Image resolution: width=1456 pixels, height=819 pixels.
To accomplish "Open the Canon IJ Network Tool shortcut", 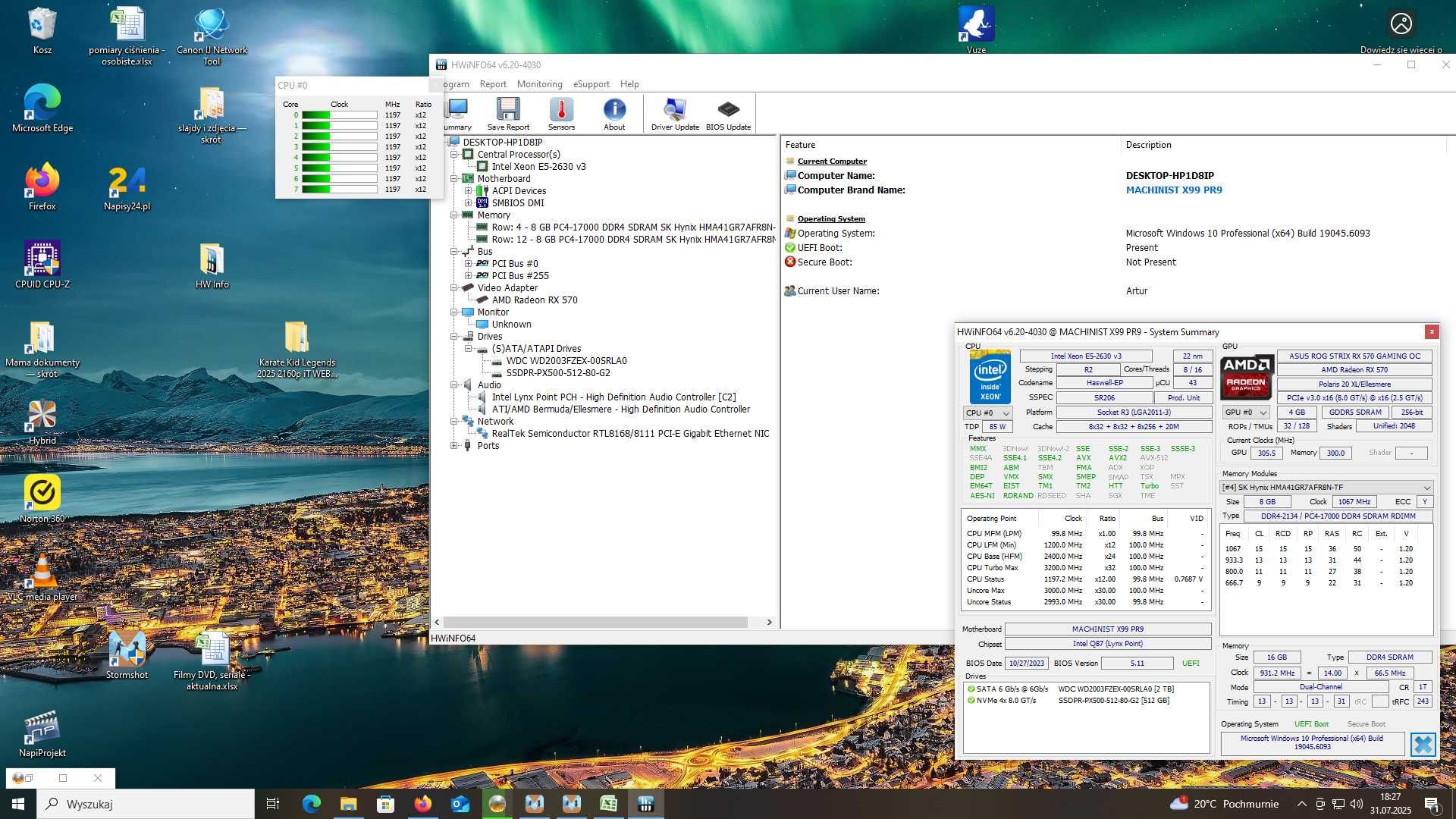I will pos(212,36).
